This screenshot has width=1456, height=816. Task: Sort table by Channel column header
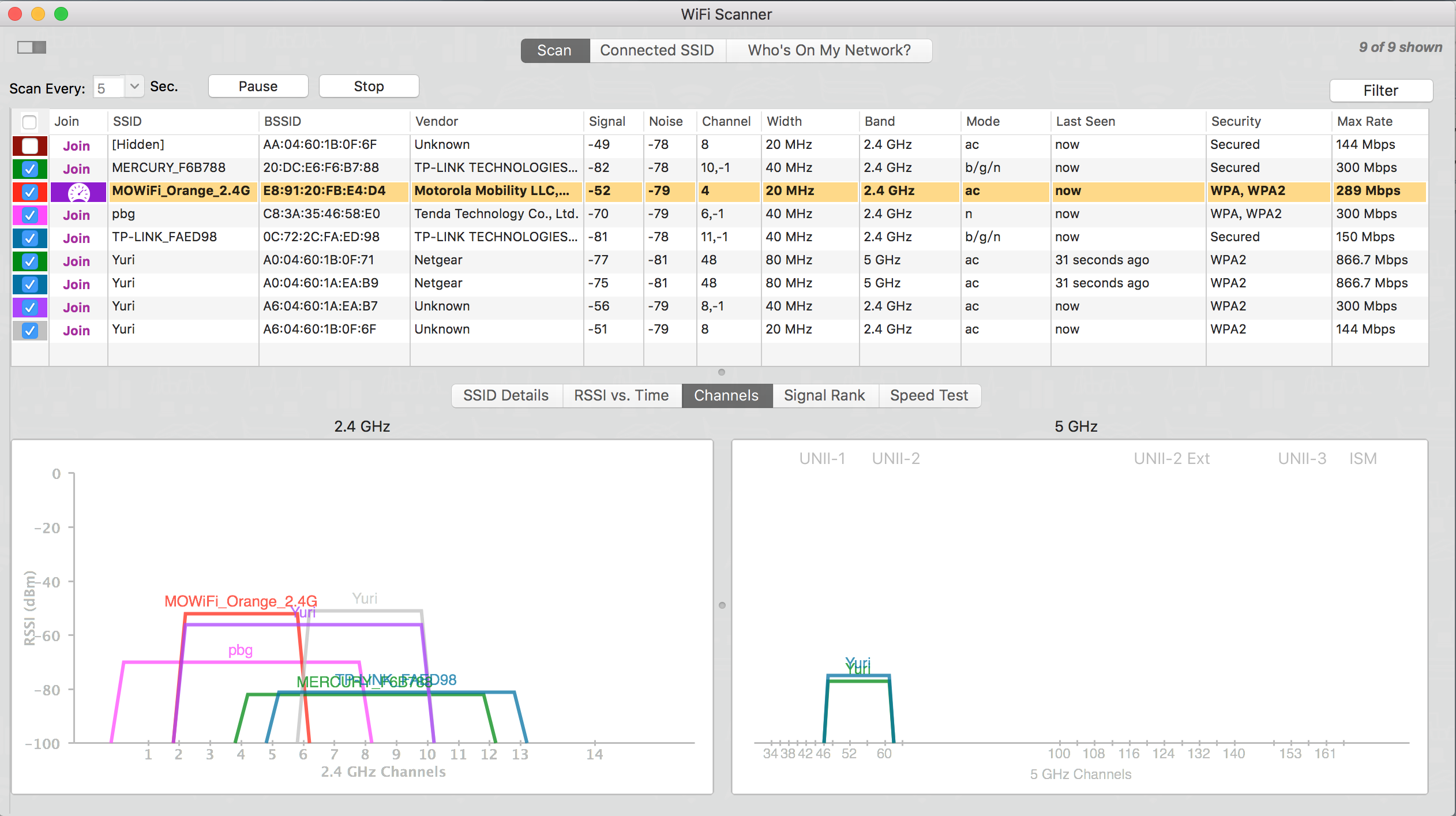pyautogui.click(x=726, y=122)
